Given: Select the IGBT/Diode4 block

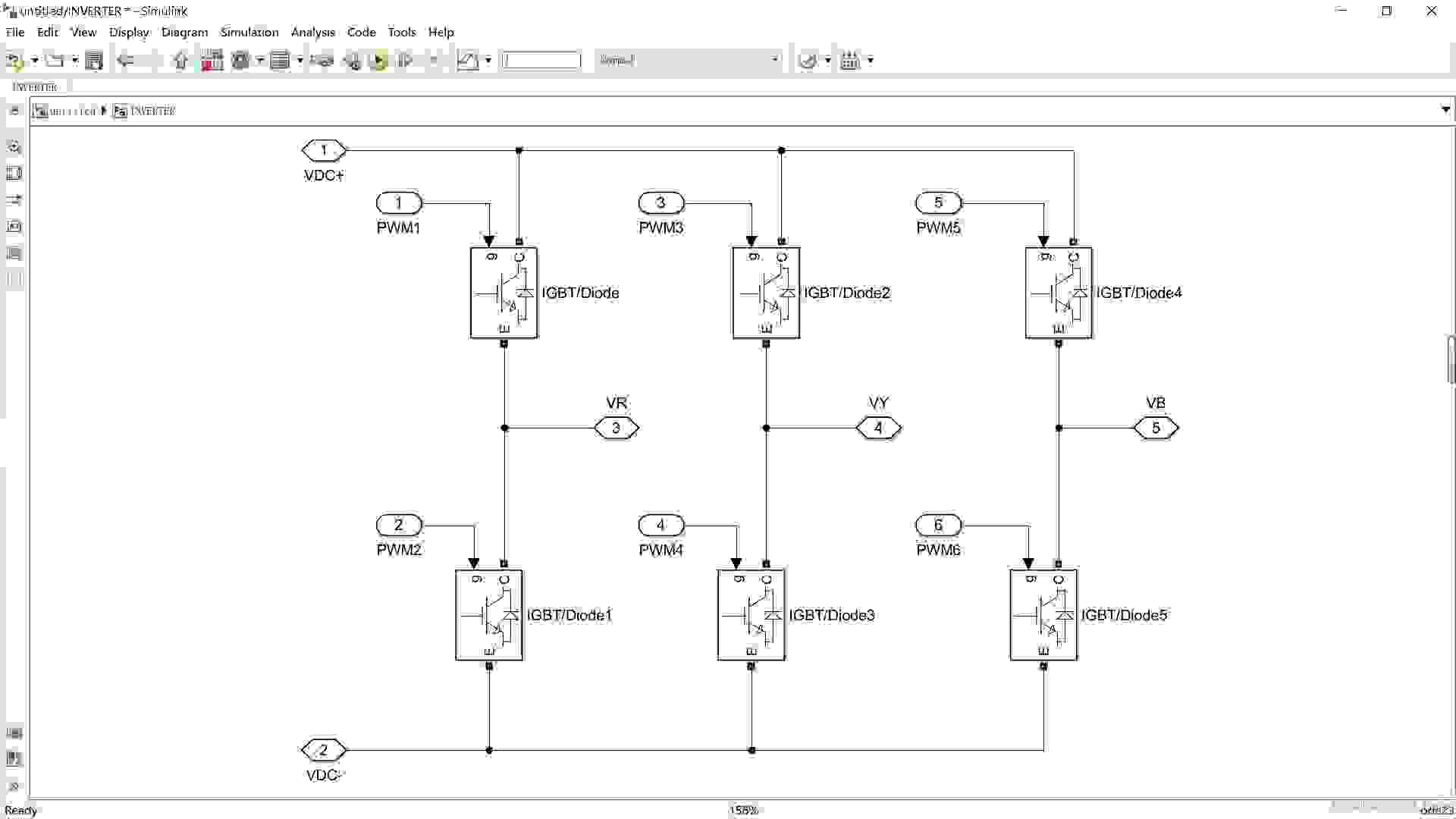Looking at the screenshot, I should (x=1059, y=293).
